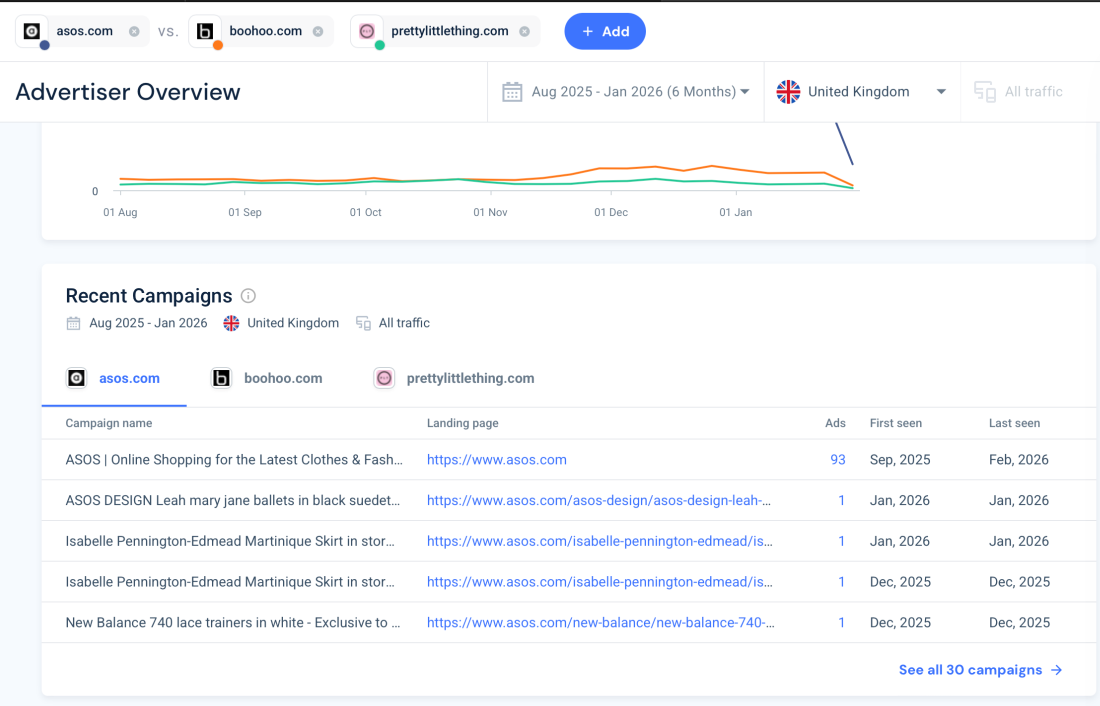Open the All traffic filter dropdown

pos(1020,92)
